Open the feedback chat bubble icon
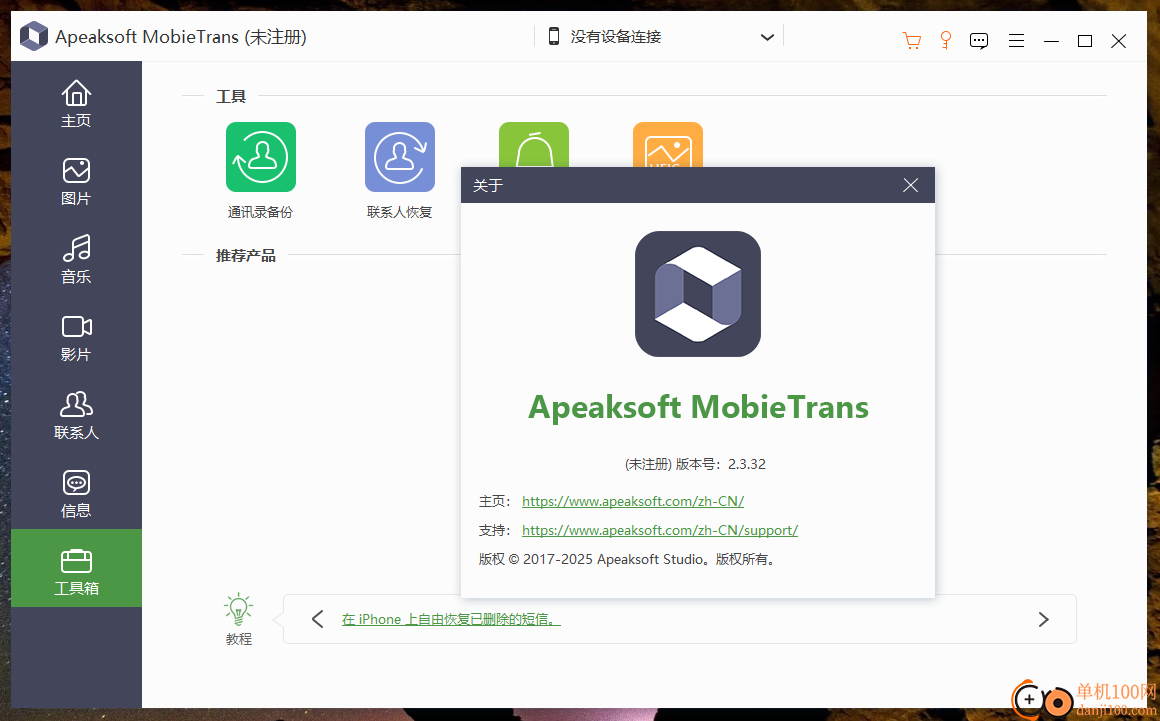Screen dimensions: 1160x721 (979, 41)
